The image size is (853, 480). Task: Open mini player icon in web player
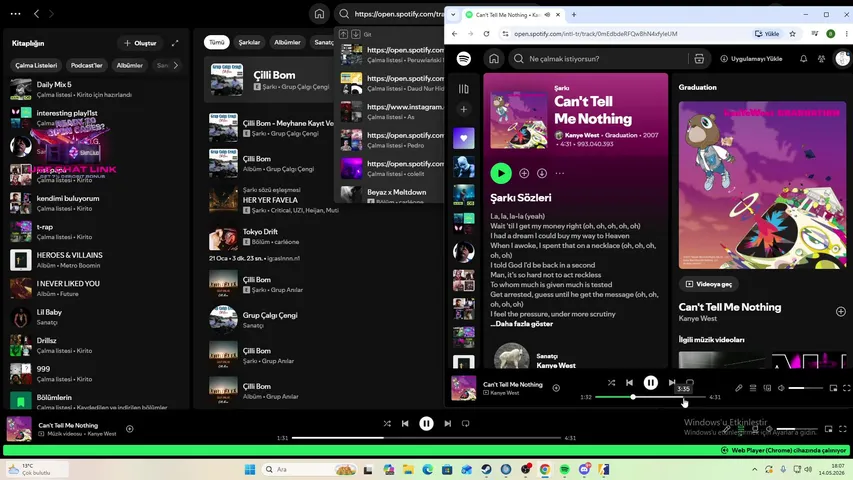(833, 388)
